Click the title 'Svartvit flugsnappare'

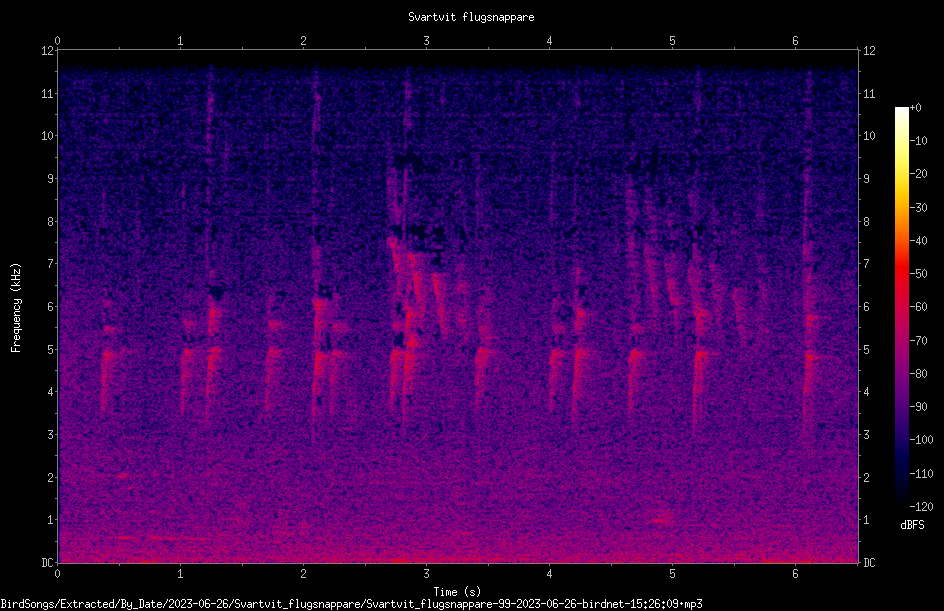(471, 17)
